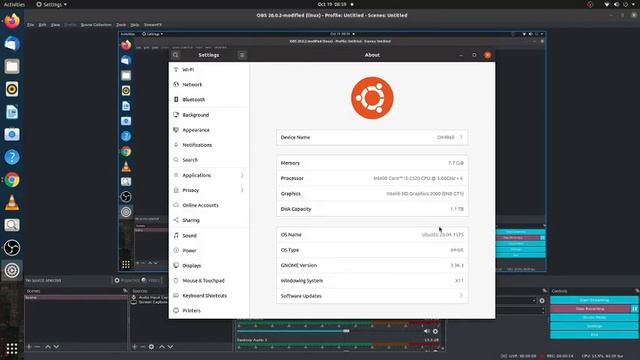Image resolution: width=640 pixels, height=360 pixels.
Task: Adjust the transition duration stepper
Action: pos(543,310)
